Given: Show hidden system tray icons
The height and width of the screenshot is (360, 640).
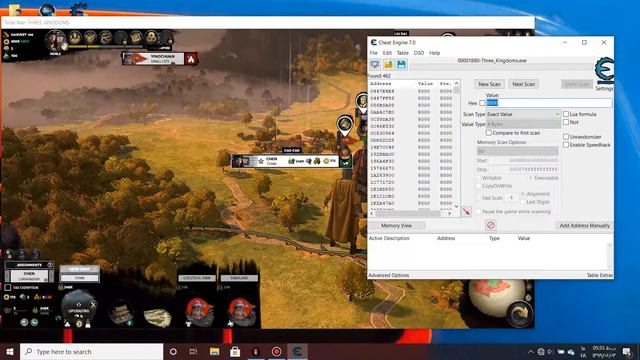Looking at the screenshot, I should tap(531, 351).
